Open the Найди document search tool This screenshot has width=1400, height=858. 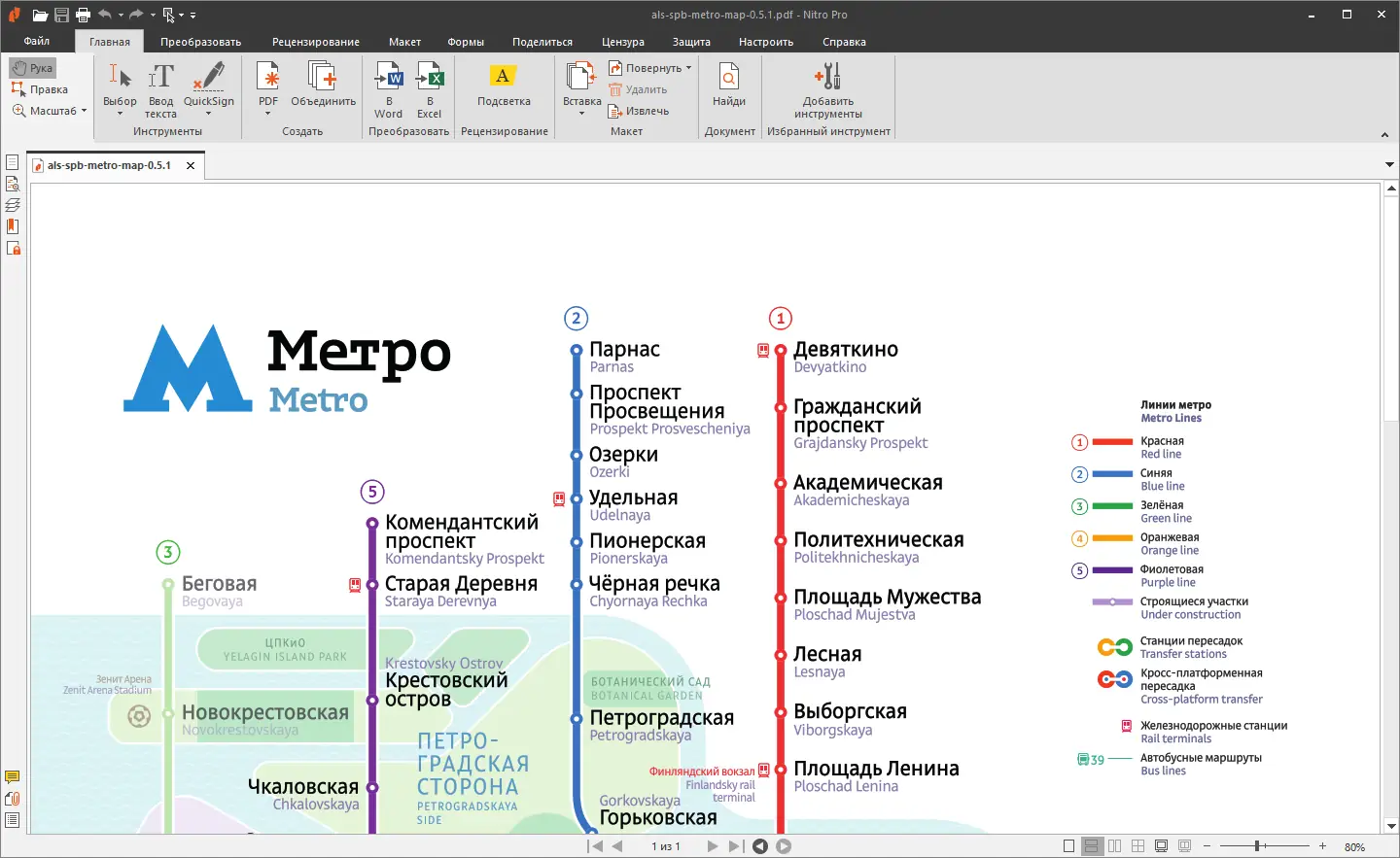728,87
